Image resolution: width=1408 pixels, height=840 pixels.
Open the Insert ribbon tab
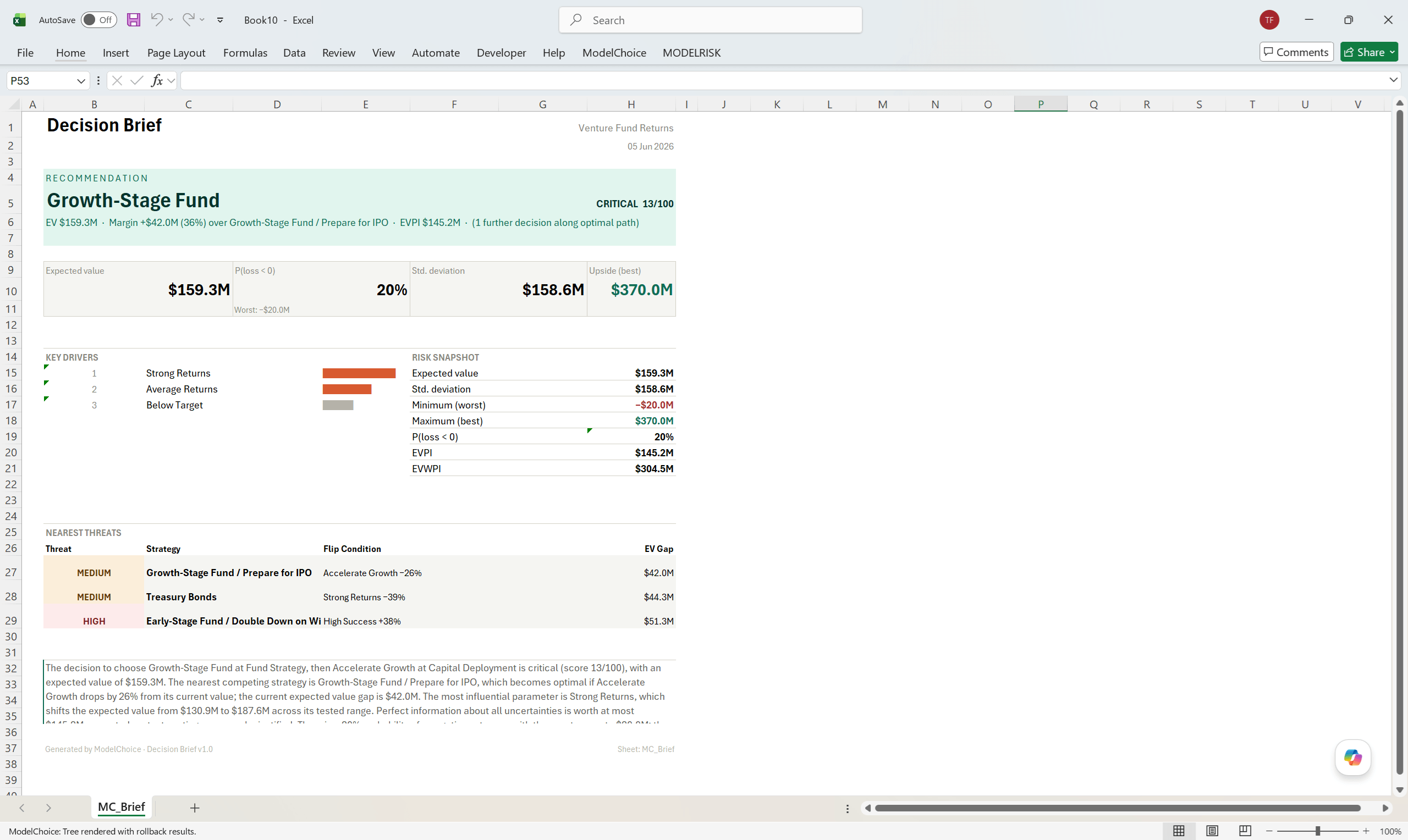pyautogui.click(x=116, y=53)
